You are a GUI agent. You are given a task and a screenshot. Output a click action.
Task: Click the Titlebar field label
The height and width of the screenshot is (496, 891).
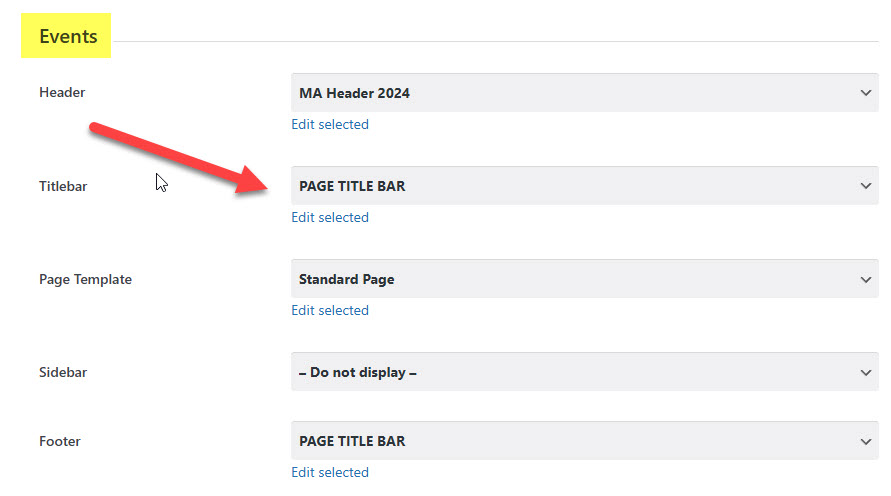click(x=63, y=186)
